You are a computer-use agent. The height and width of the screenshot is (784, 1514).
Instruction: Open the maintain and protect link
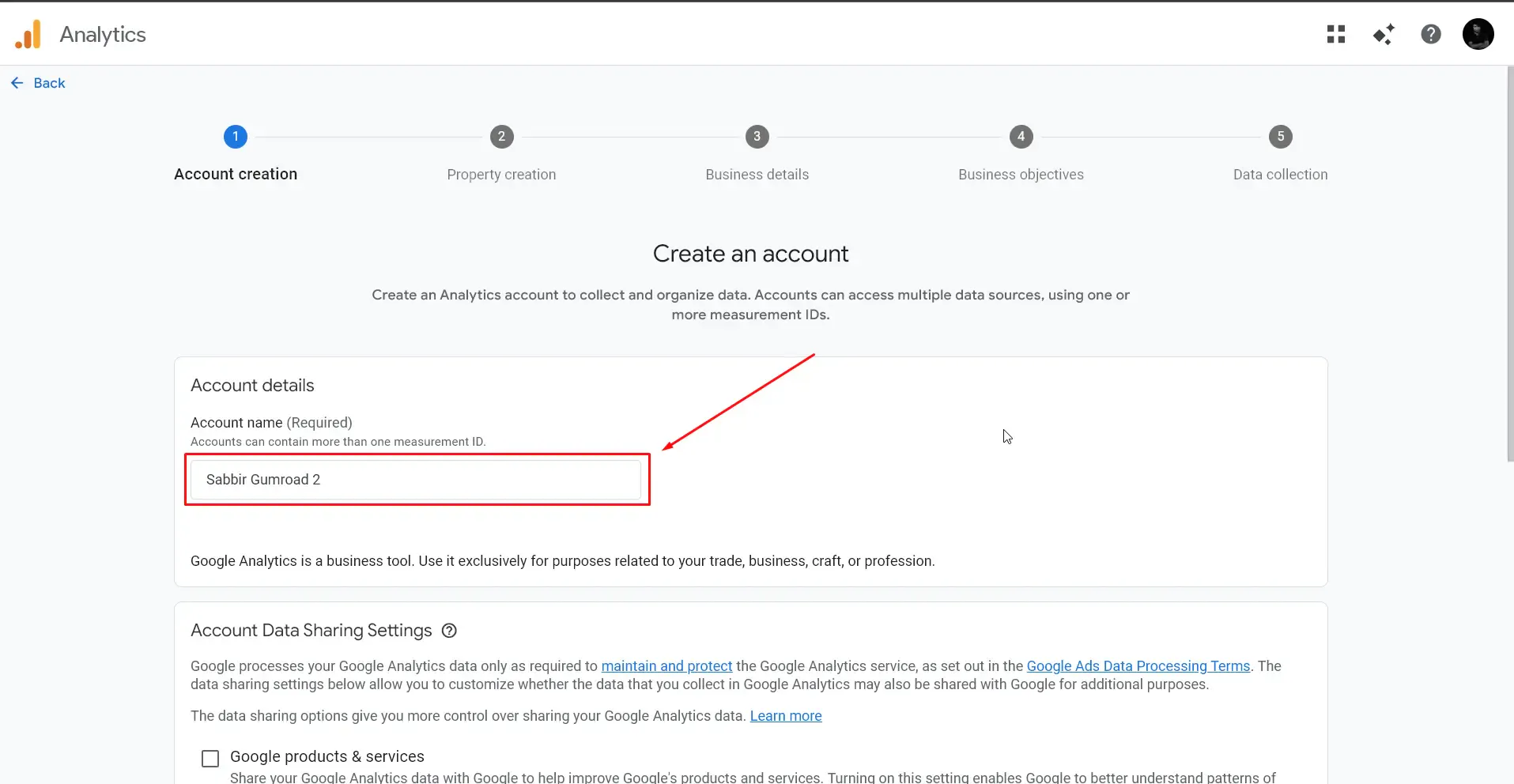click(666, 666)
